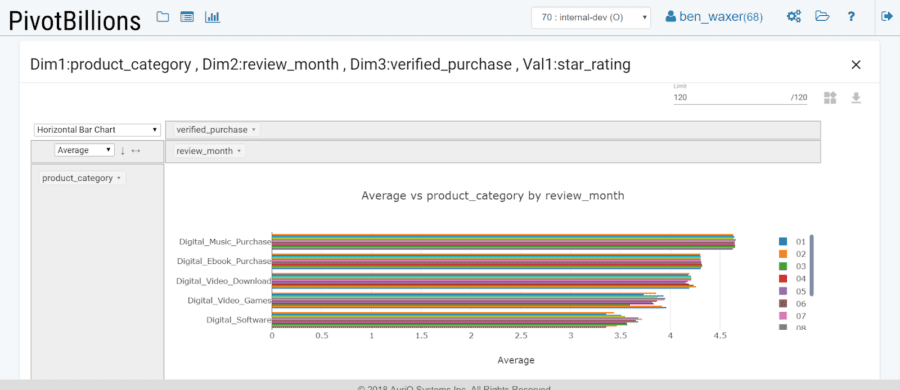The width and height of the screenshot is (900, 390).
Task: Click the Limit input field
Action: coord(740,98)
